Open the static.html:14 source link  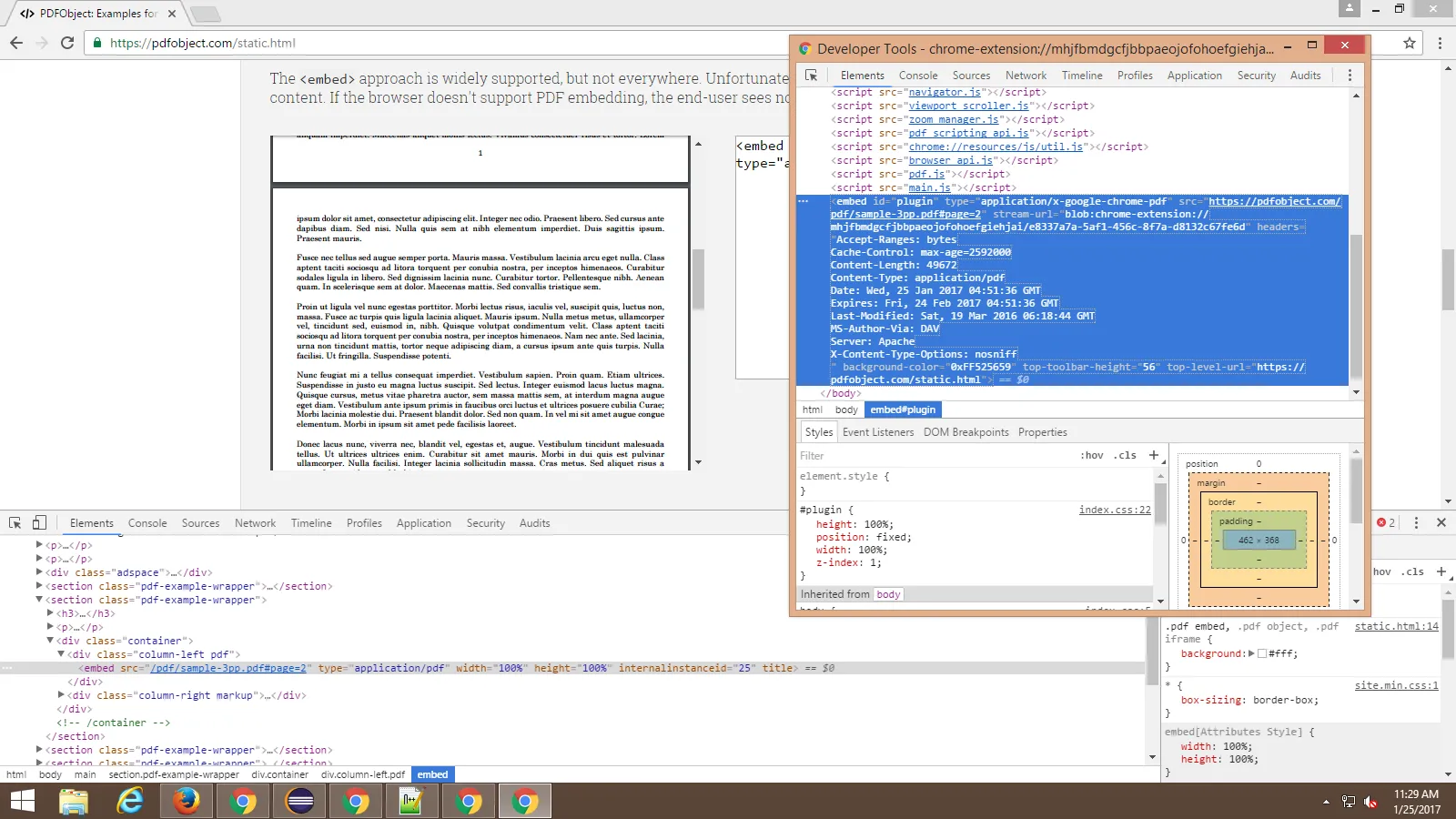tap(1396, 626)
